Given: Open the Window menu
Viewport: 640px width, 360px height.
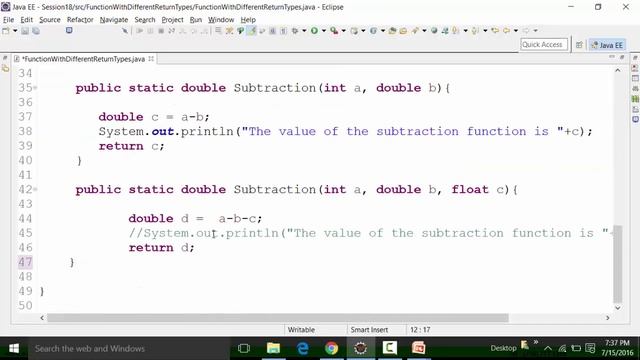Looking at the screenshot, I should (x=221, y=20).
